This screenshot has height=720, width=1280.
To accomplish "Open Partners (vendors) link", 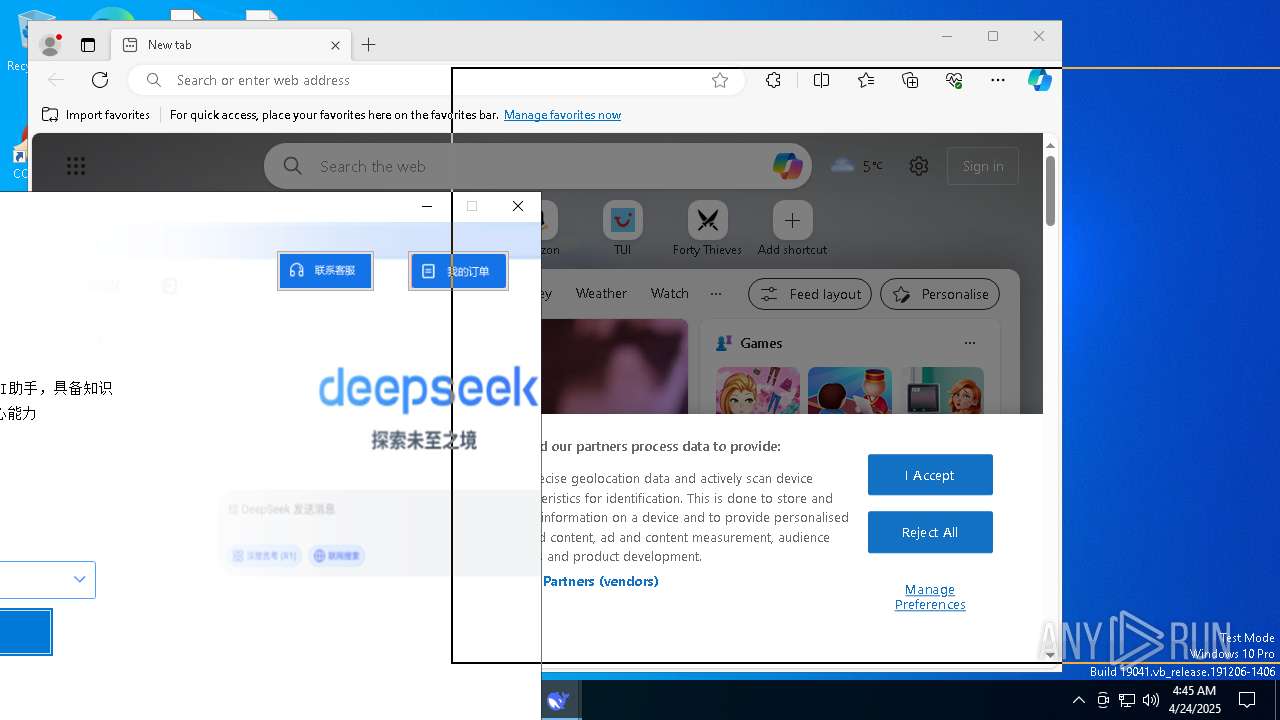I will pos(600,581).
